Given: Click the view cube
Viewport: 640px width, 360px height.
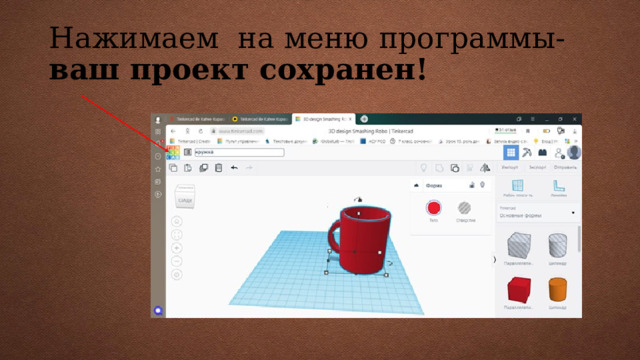Looking at the screenshot, I should [x=185, y=196].
